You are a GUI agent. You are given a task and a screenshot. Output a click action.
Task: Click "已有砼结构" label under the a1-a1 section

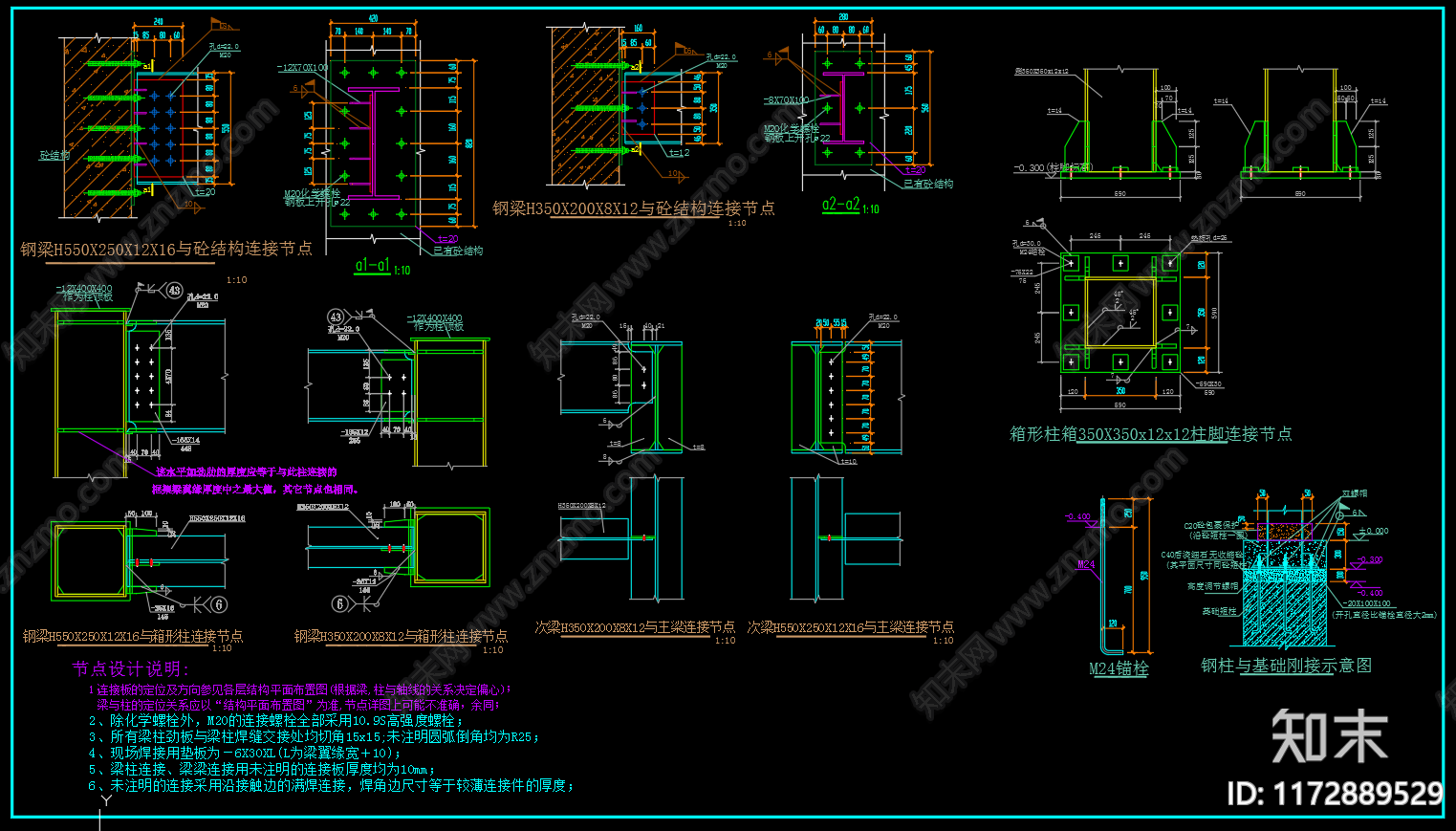pyautogui.click(x=458, y=251)
